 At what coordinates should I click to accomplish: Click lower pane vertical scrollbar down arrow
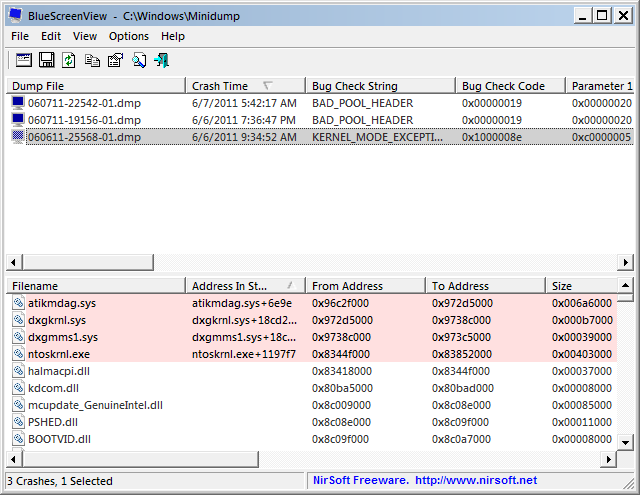626,442
